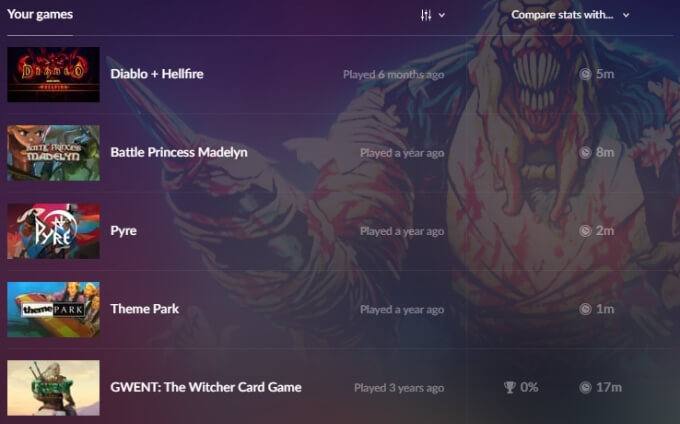Screen dimensions: 680x424
Task: Click the Battle Princess Madelyn cover thumbnail
Action: click(x=53, y=153)
